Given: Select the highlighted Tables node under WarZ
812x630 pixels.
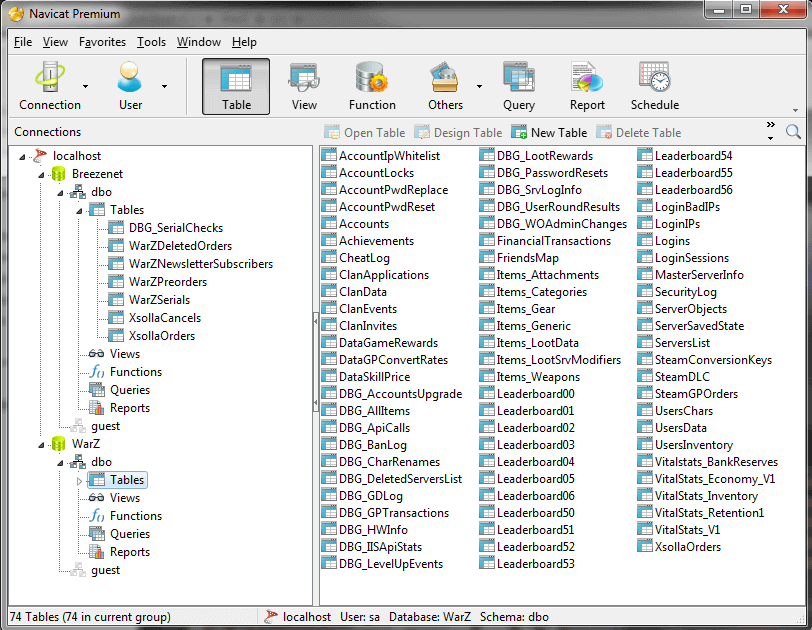Looking at the screenshot, I should pyautogui.click(x=118, y=480).
